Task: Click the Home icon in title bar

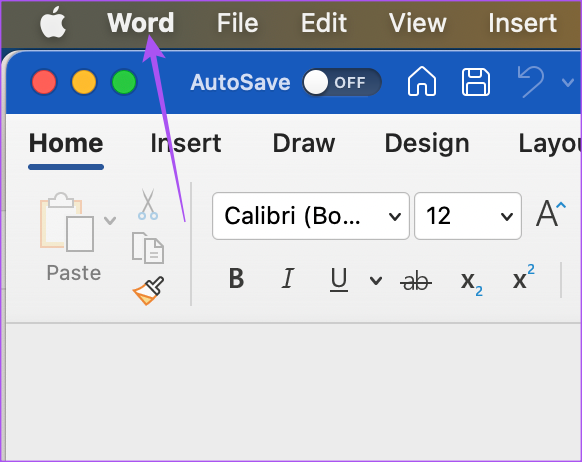Action: coord(422,82)
